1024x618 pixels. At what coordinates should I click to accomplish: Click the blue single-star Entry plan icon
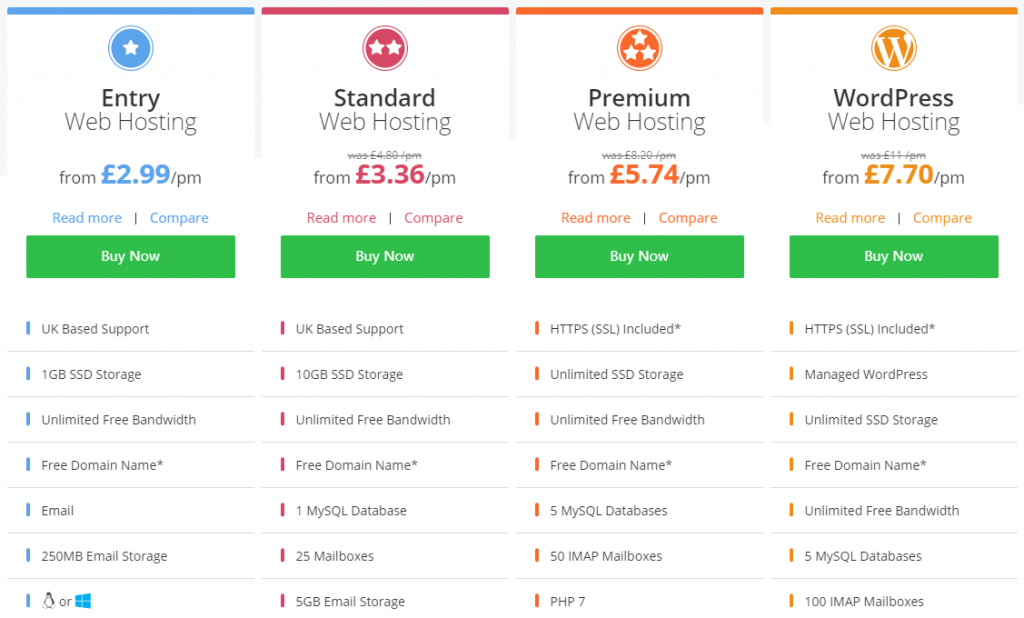(x=131, y=48)
